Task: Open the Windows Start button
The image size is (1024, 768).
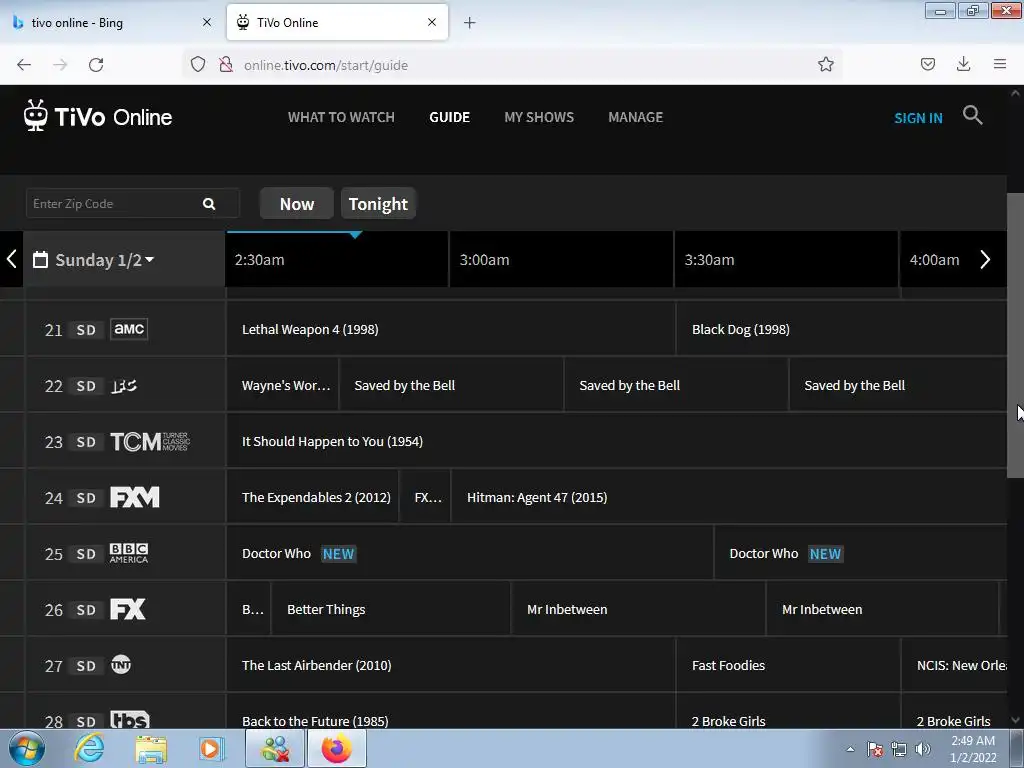Action: (27, 748)
